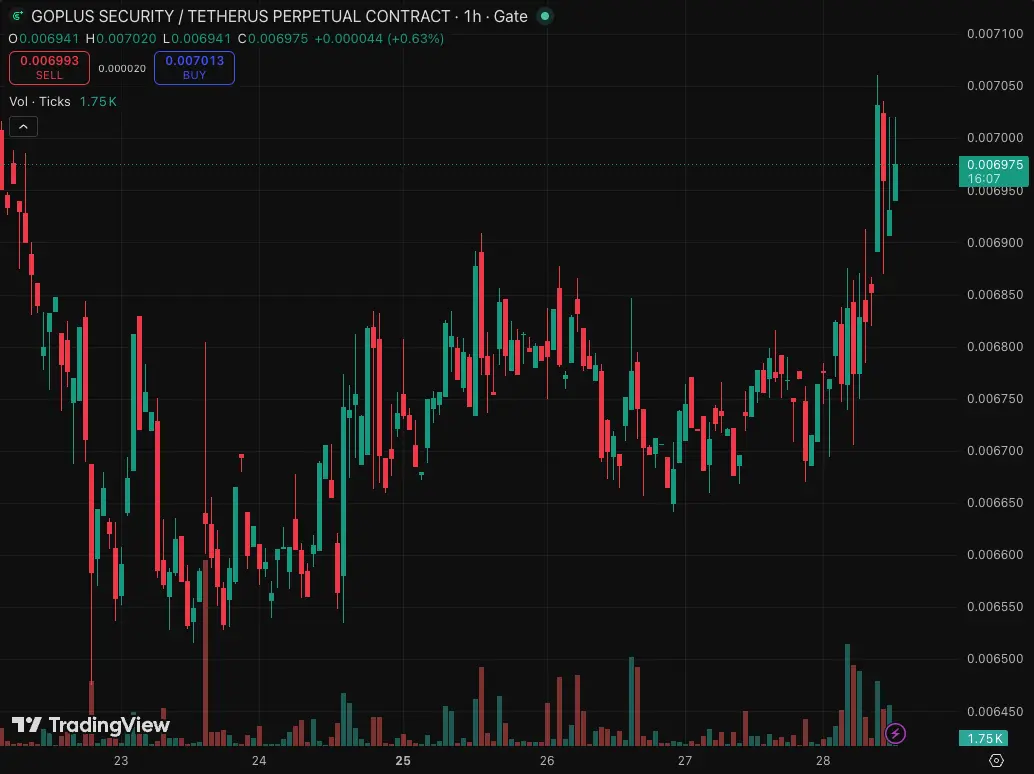This screenshot has width=1034, height=774.
Task: Click the 0.007050 price axis label
Action: [995, 86]
